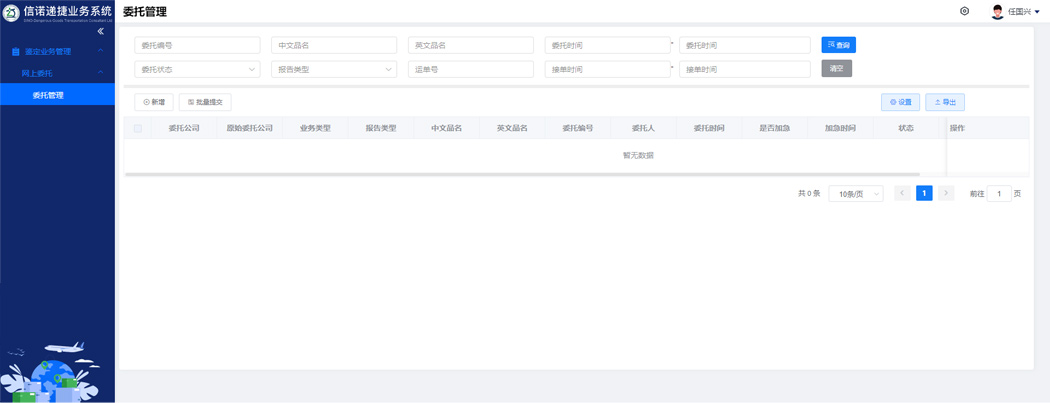Screen dimensions: 1050x403
Task: Click the settings gear icon in top header
Action: click(x=964, y=11)
